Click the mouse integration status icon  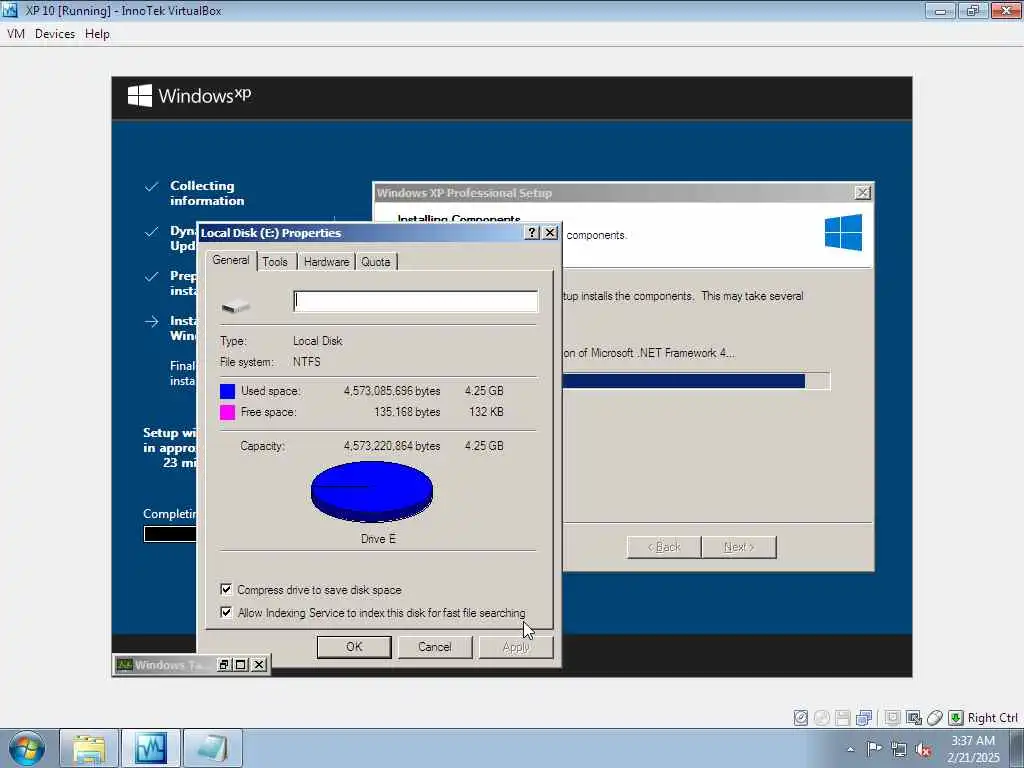(x=935, y=718)
